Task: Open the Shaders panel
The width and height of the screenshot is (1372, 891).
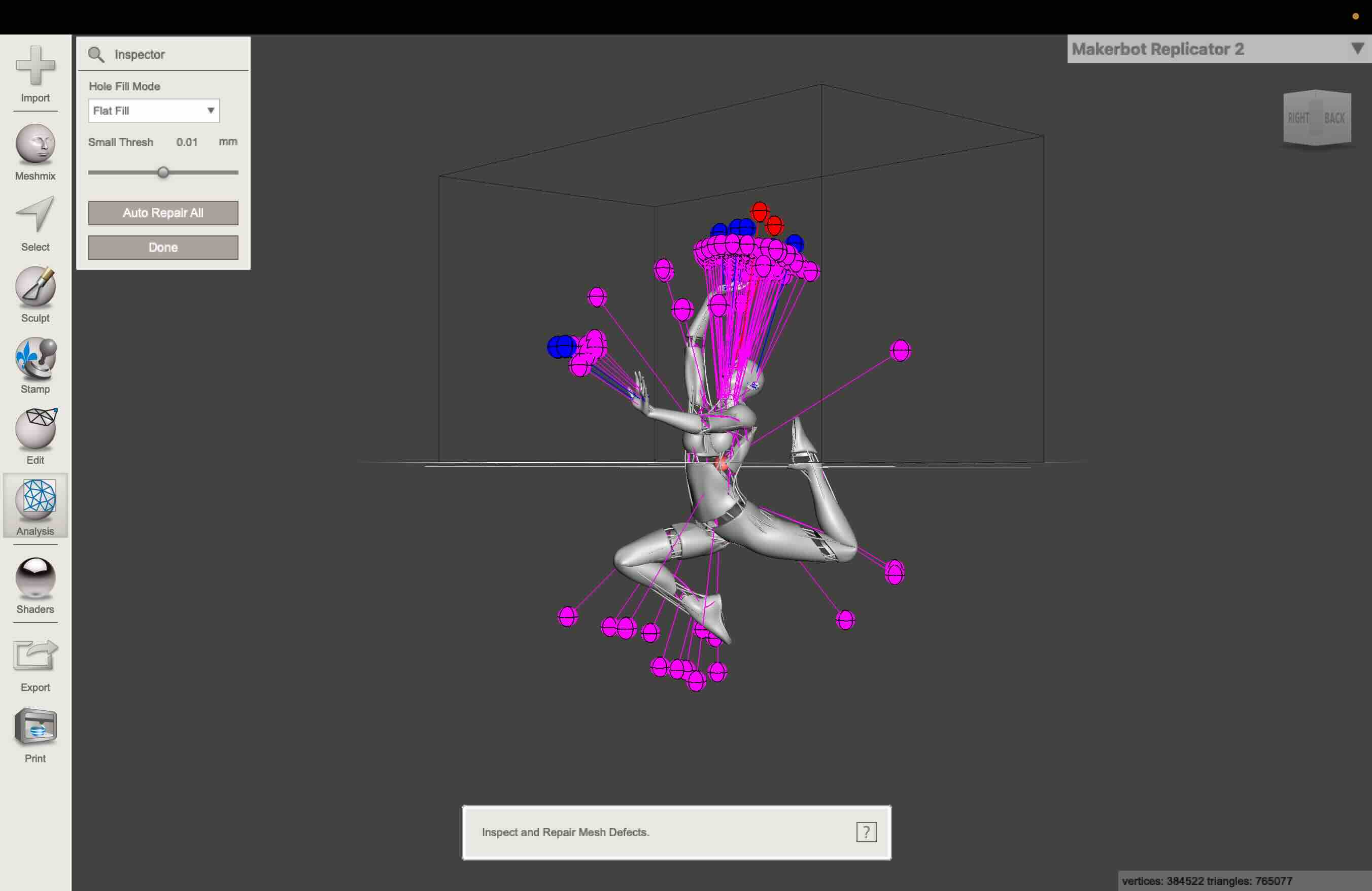Action: [35, 577]
